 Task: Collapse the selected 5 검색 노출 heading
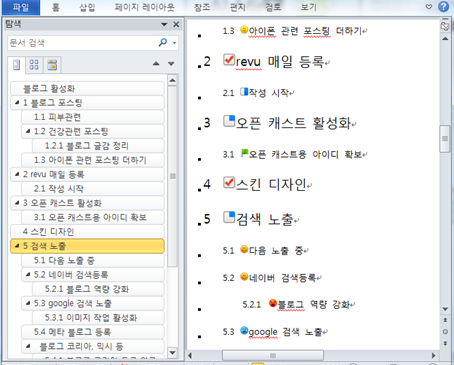click(17, 246)
